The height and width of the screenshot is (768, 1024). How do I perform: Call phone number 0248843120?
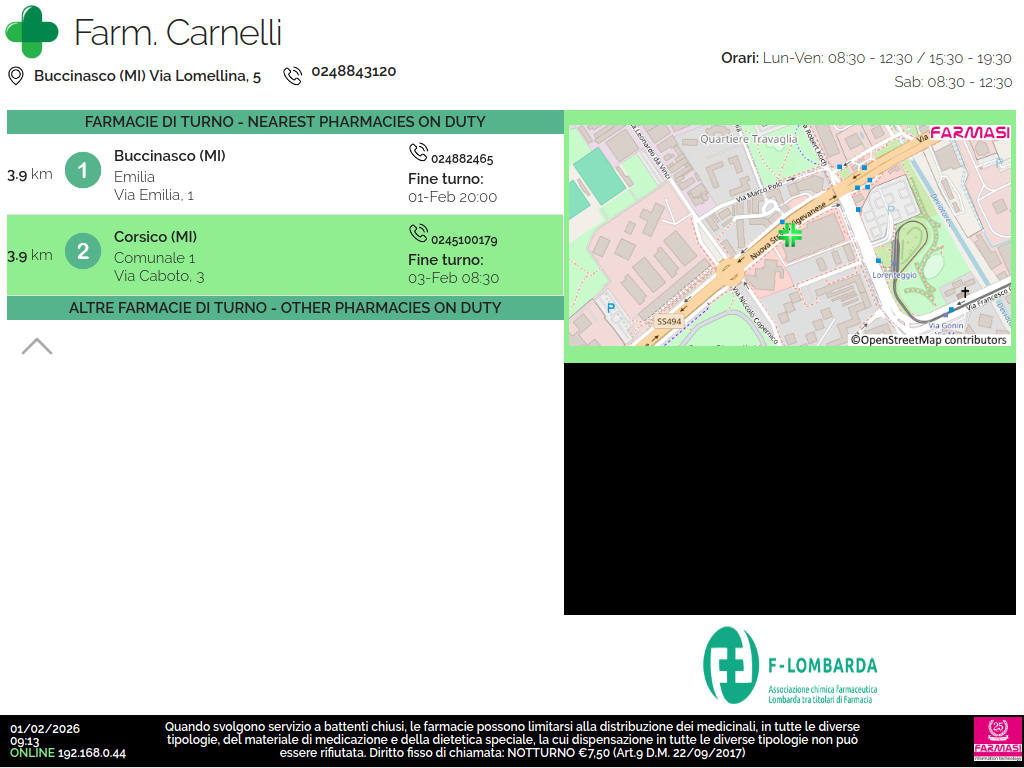[353, 72]
